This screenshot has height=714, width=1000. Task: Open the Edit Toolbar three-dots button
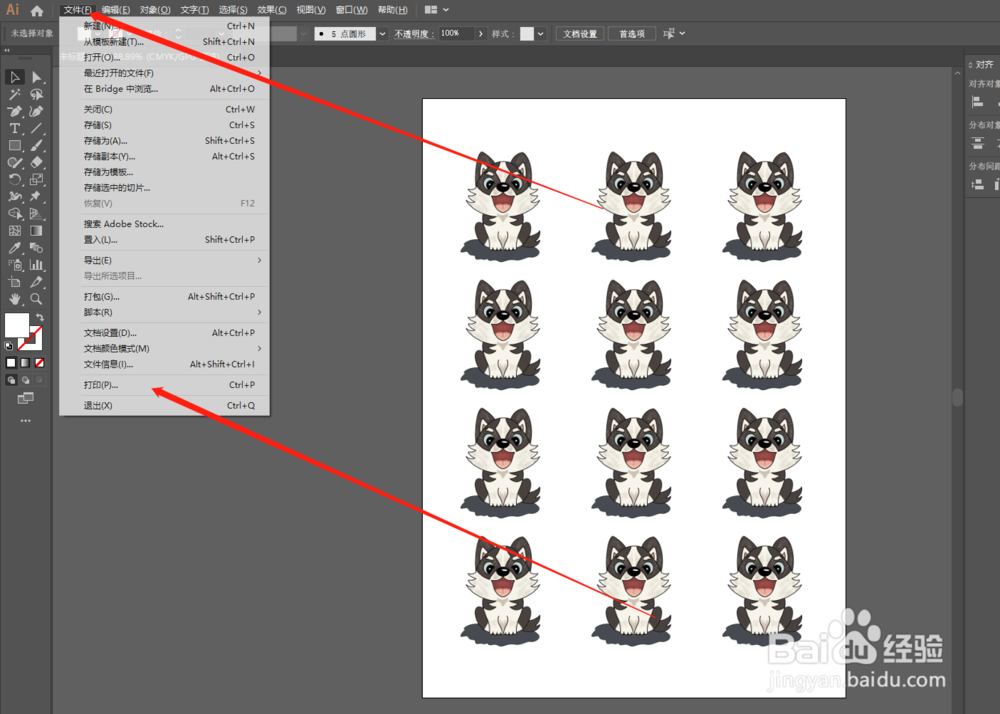26,421
